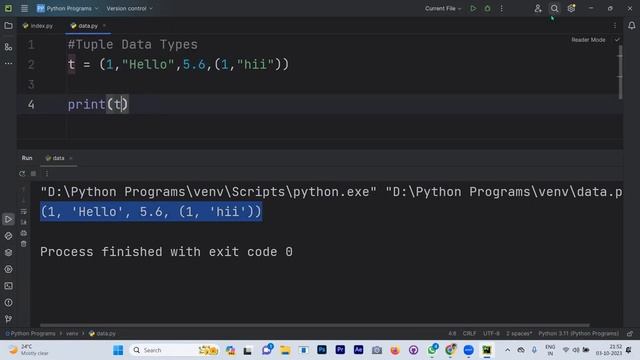
Task: Rerun the data script
Action: [22, 173]
